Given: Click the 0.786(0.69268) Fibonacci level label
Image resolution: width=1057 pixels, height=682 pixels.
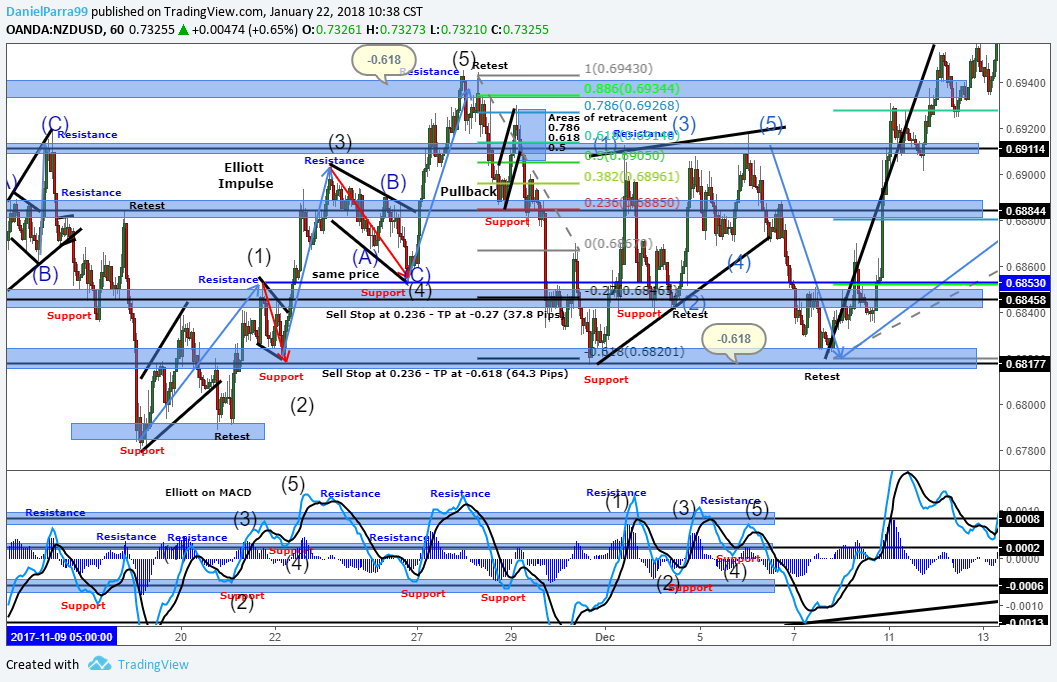Looking at the screenshot, I should 632,106.
